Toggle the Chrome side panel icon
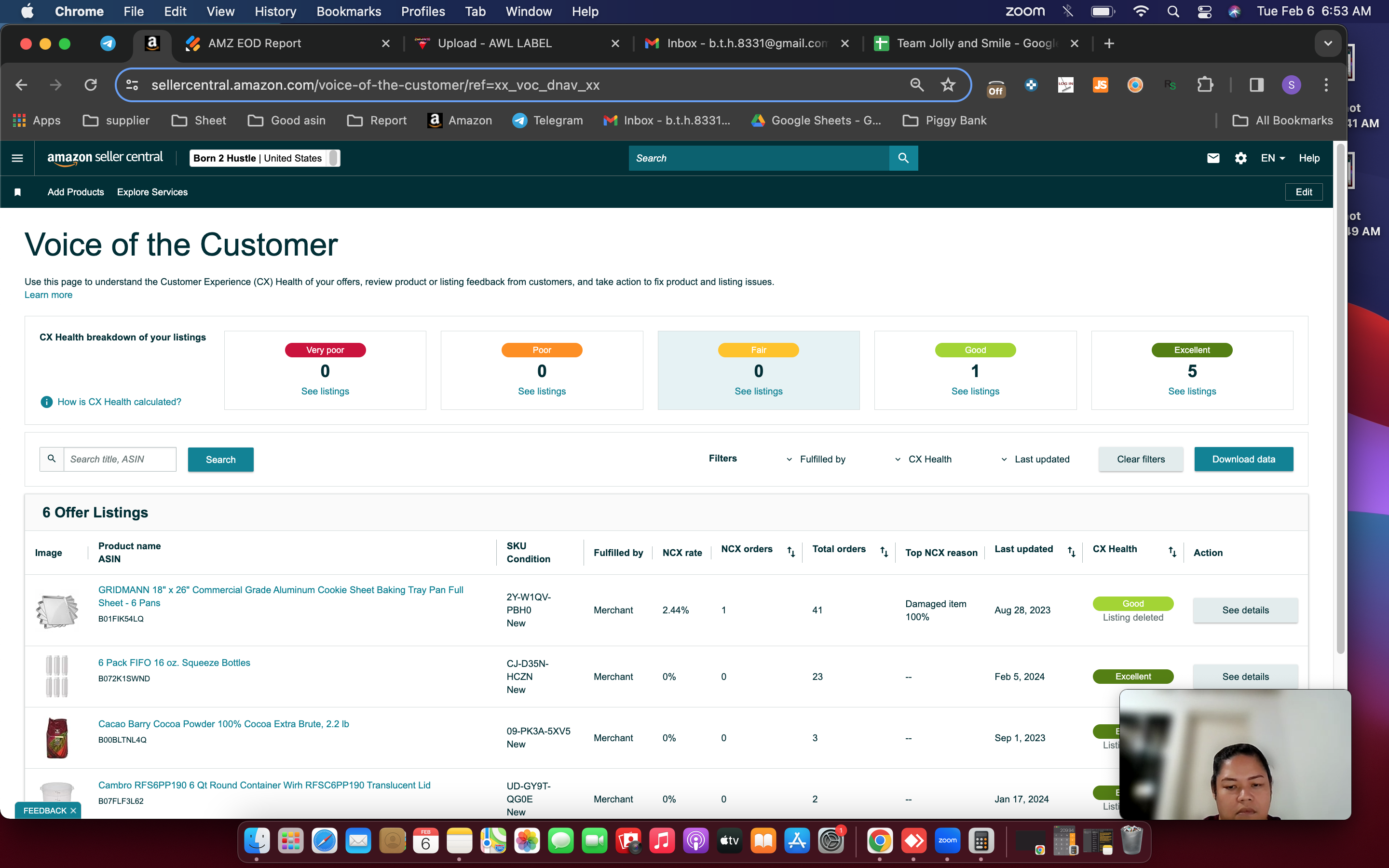Screen dimensions: 1389x868 1256,85
